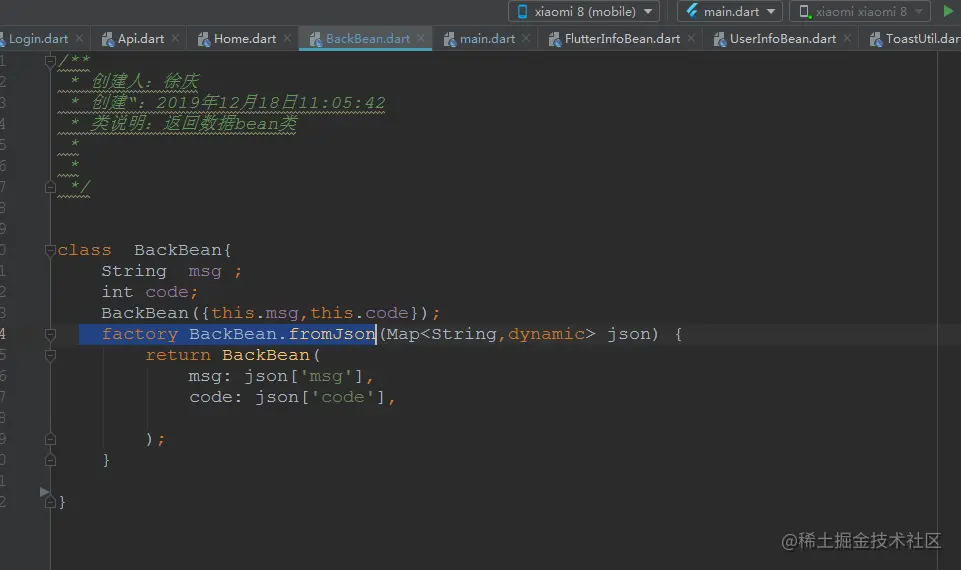Screen dimensions: 961x570
Task: Open the Login.dart editor tab
Action: (x=38, y=39)
